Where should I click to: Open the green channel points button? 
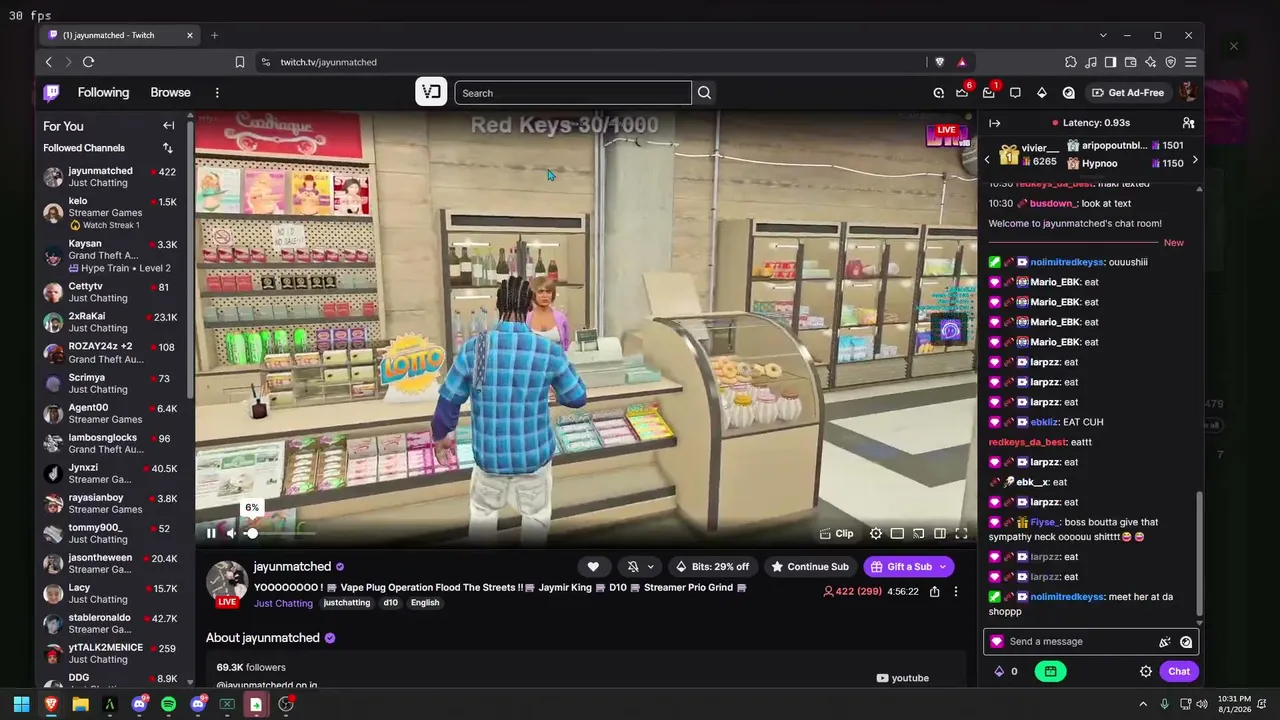pyautogui.click(x=1050, y=672)
